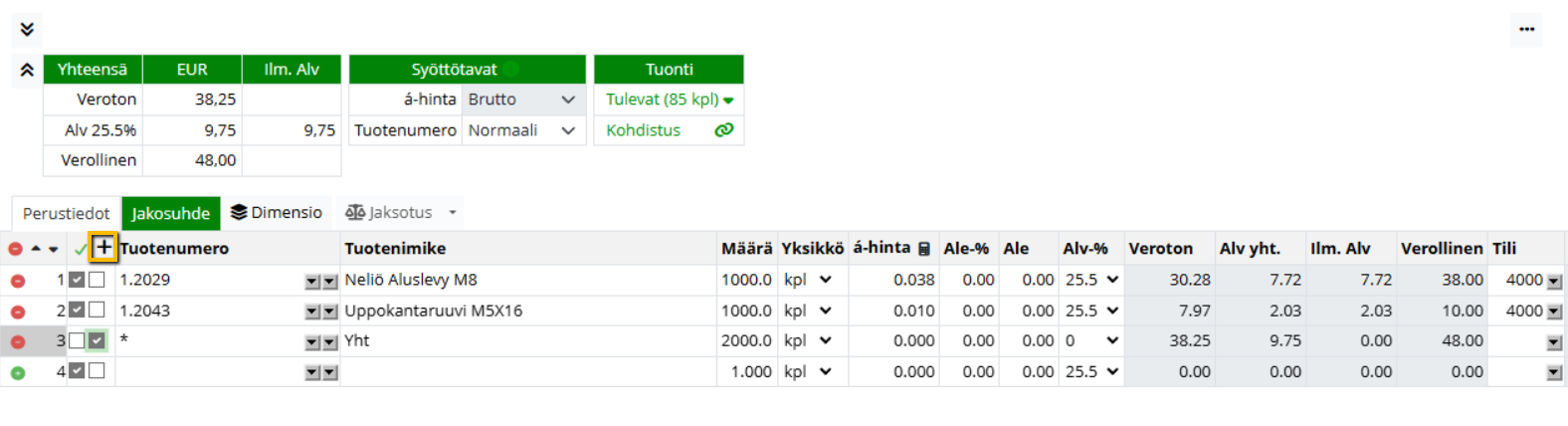The image size is (1568, 426).
Task: Click the calculator icon next to á-hinta
Action: click(924, 249)
